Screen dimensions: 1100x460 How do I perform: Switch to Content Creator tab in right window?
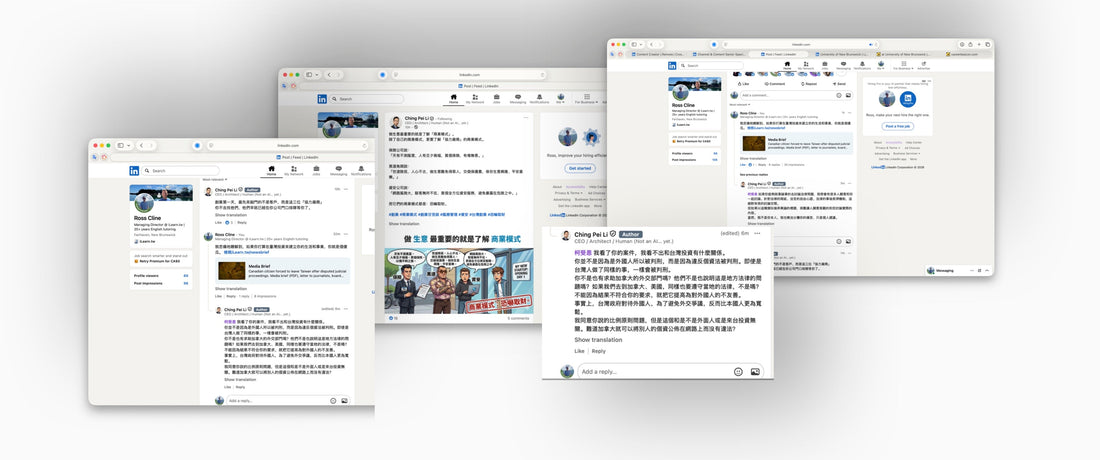point(658,54)
